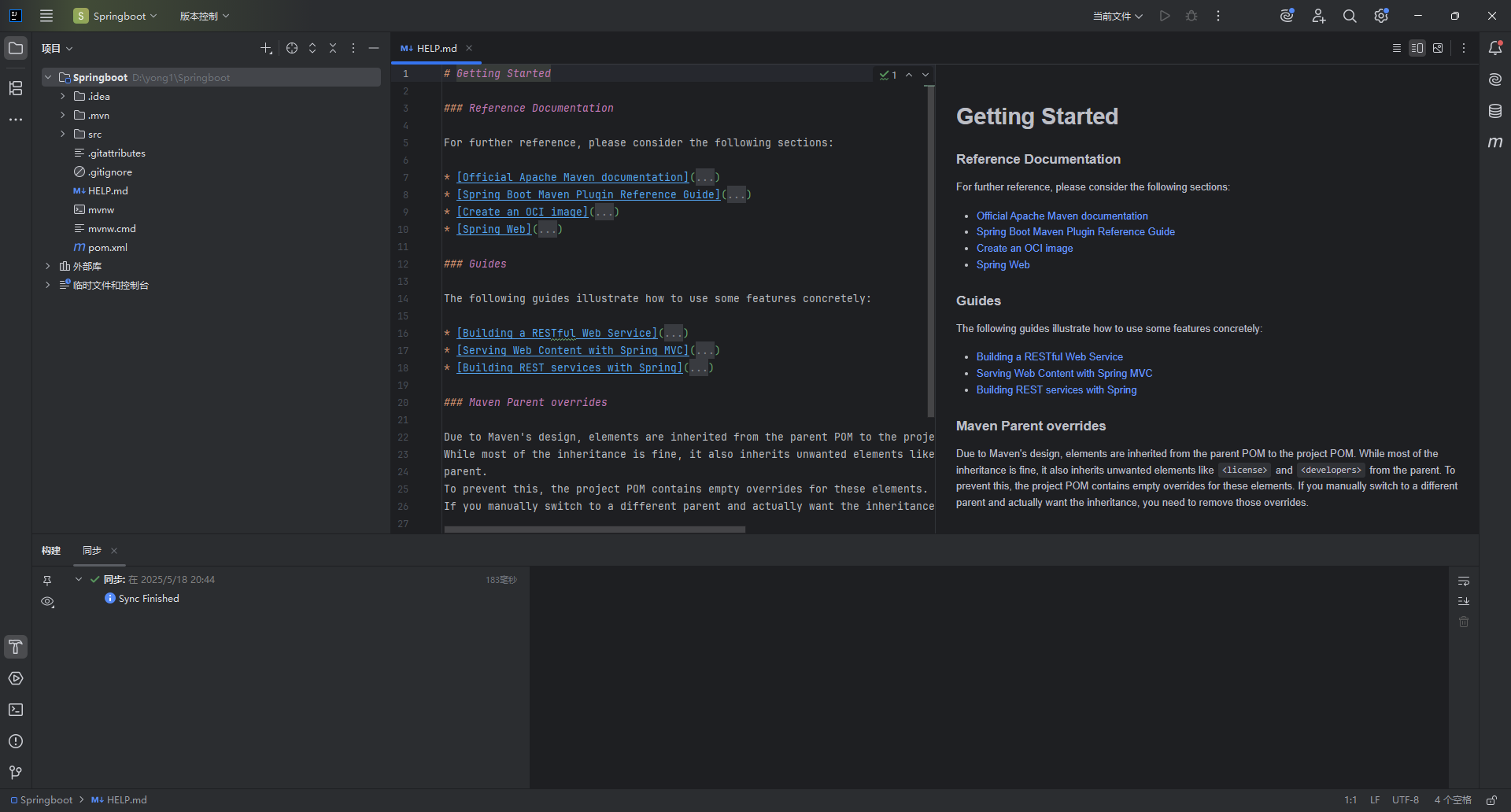Image resolution: width=1511 pixels, height=812 pixels.
Task: Open the AI Assistant from the toolbar
Action: 1287,16
